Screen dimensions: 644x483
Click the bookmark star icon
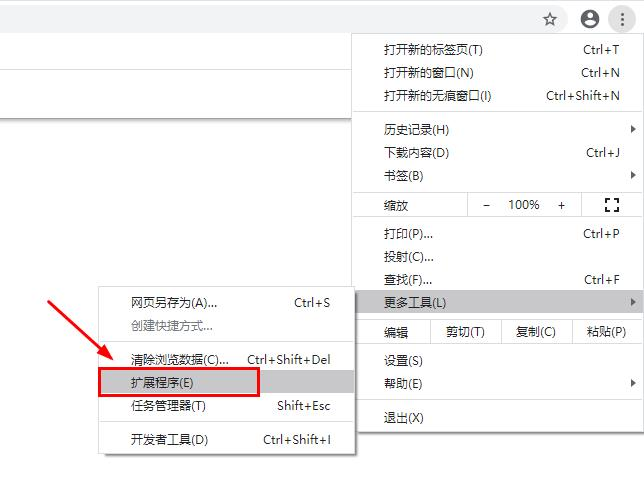tap(549, 18)
